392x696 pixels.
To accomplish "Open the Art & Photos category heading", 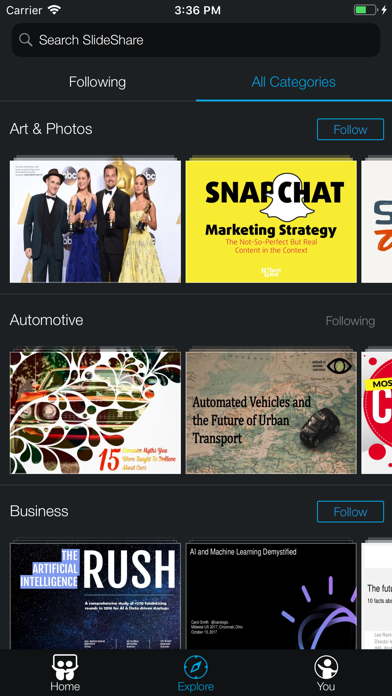I will click(x=51, y=129).
